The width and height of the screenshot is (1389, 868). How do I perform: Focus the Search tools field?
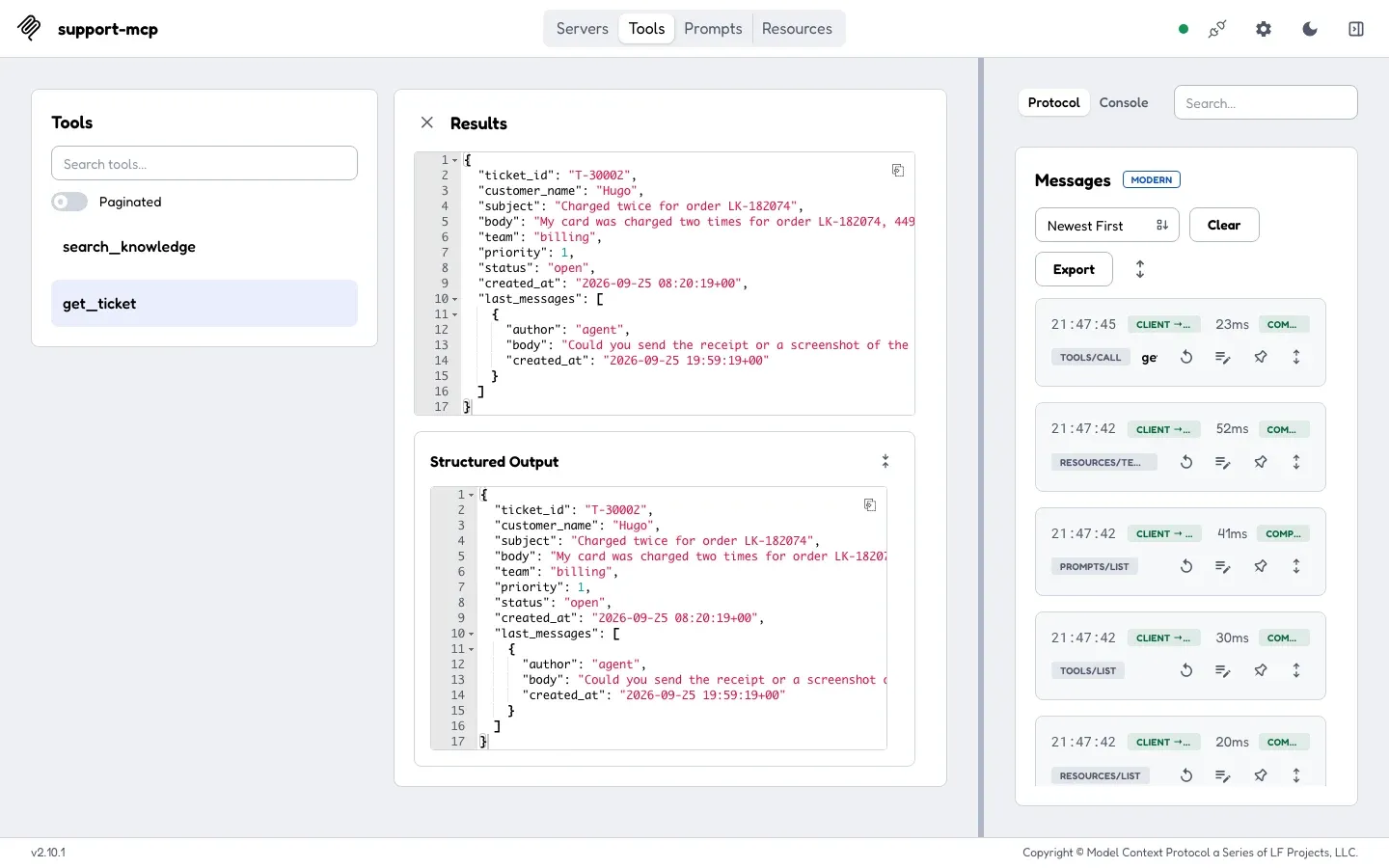coord(204,164)
